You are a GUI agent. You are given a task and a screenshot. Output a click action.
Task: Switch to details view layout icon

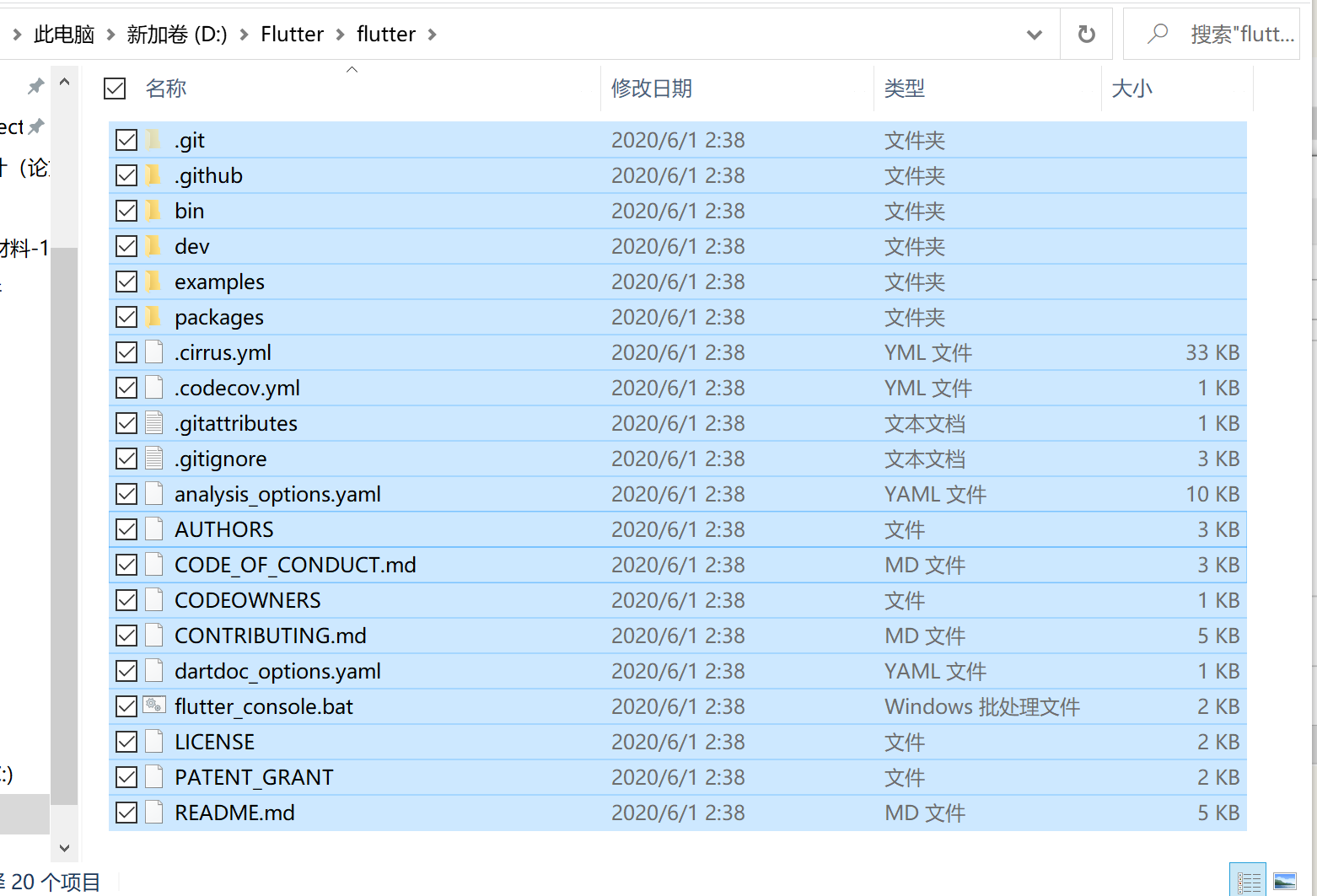1248,881
